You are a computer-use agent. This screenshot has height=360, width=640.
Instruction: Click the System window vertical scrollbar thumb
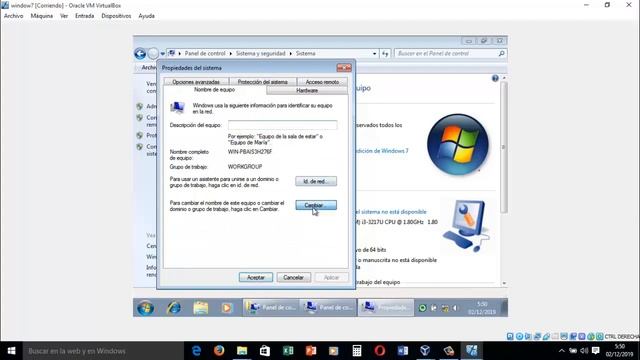(x=504, y=147)
